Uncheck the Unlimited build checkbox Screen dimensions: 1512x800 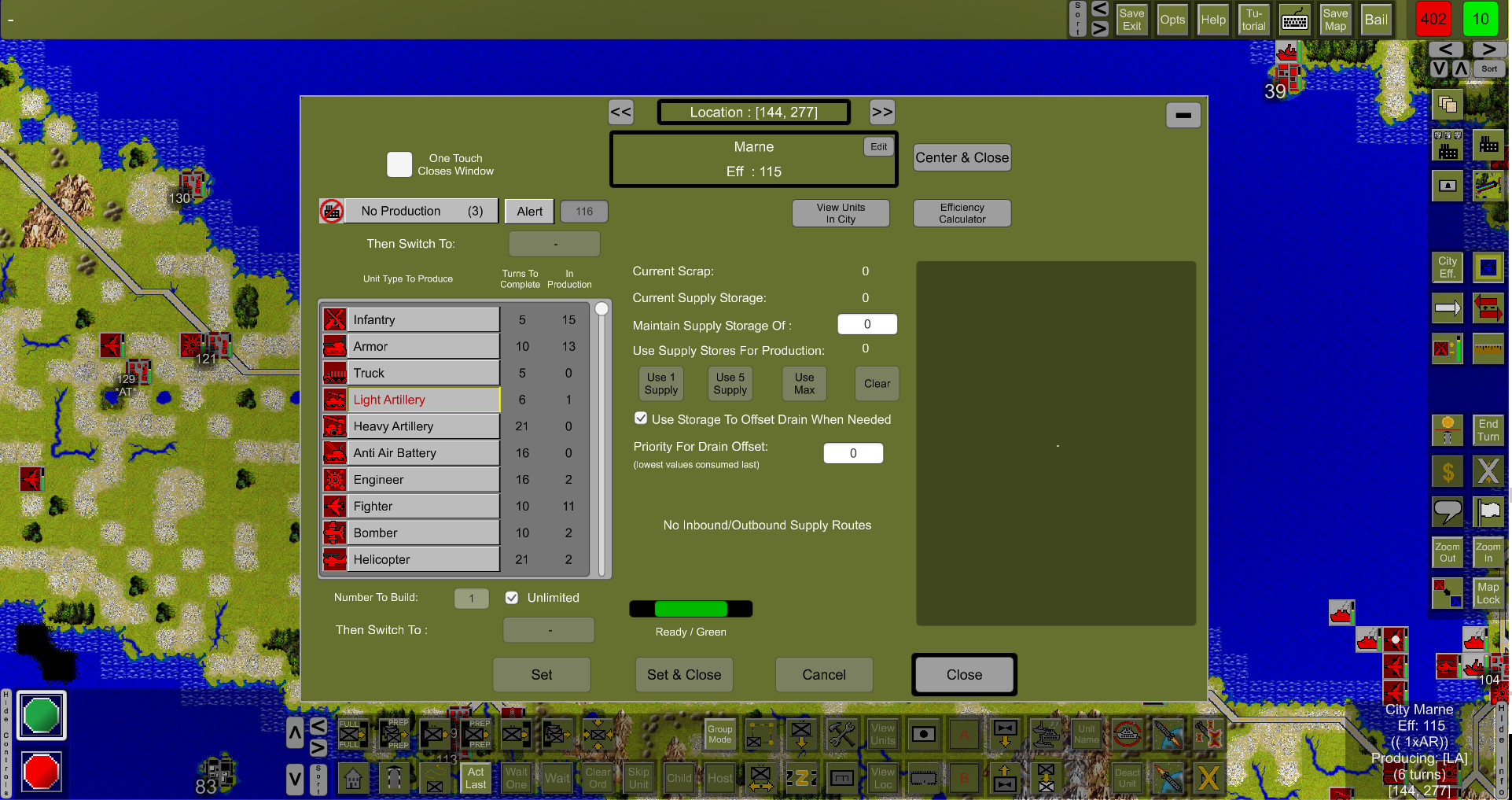pyautogui.click(x=512, y=597)
